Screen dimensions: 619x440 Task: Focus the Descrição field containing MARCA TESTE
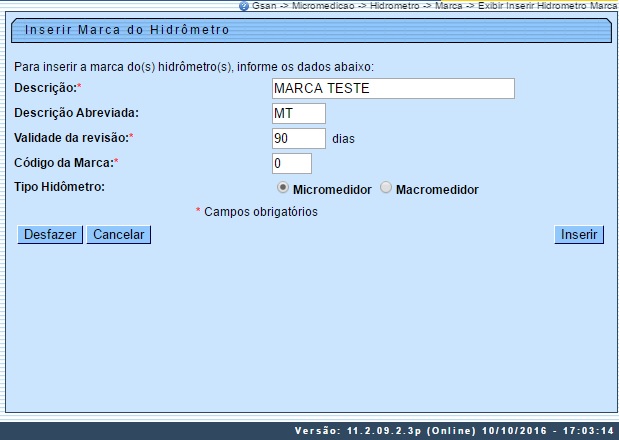(x=393, y=88)
